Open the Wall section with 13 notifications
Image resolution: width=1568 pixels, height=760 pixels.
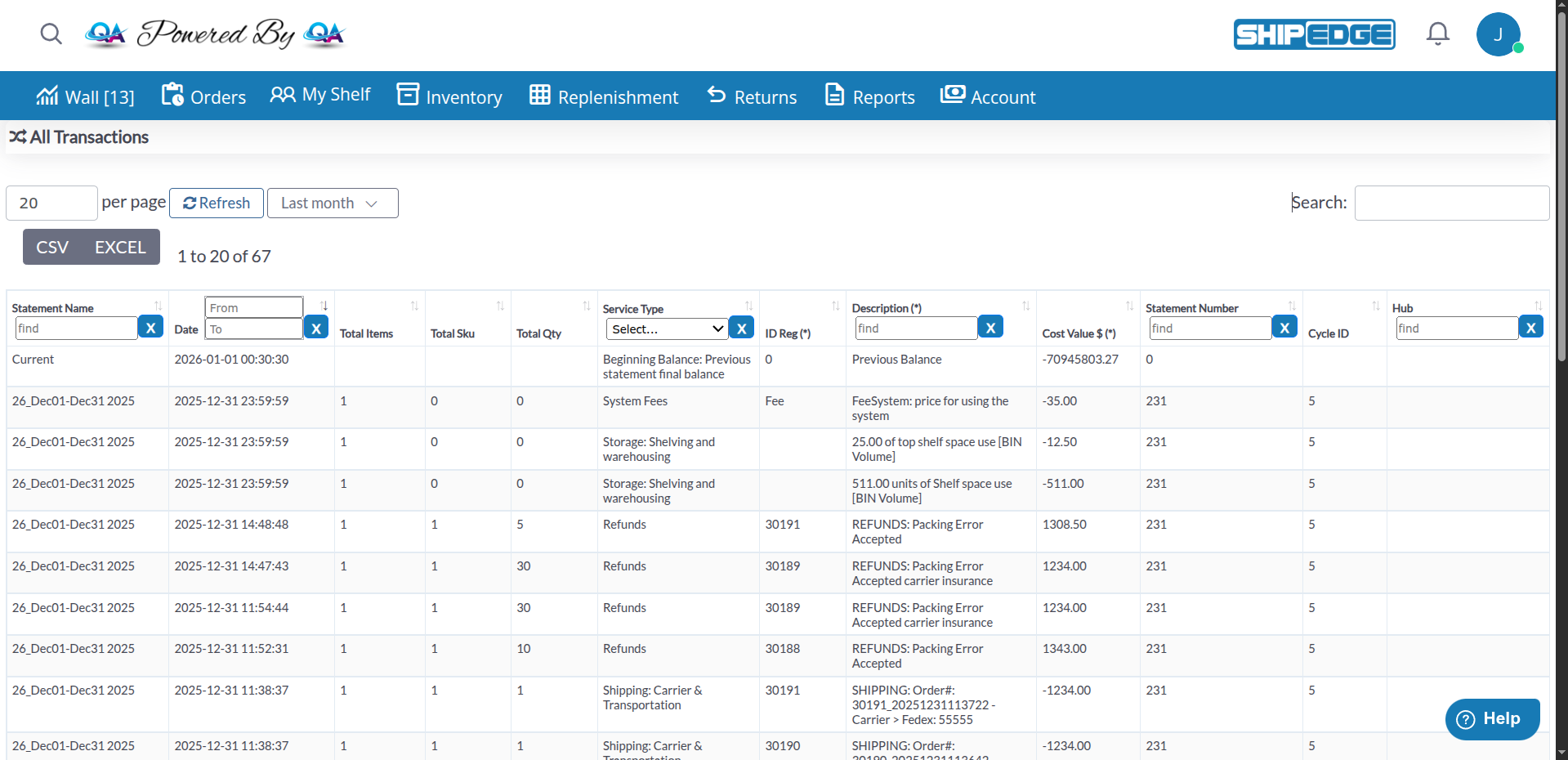tap(85, 96)
